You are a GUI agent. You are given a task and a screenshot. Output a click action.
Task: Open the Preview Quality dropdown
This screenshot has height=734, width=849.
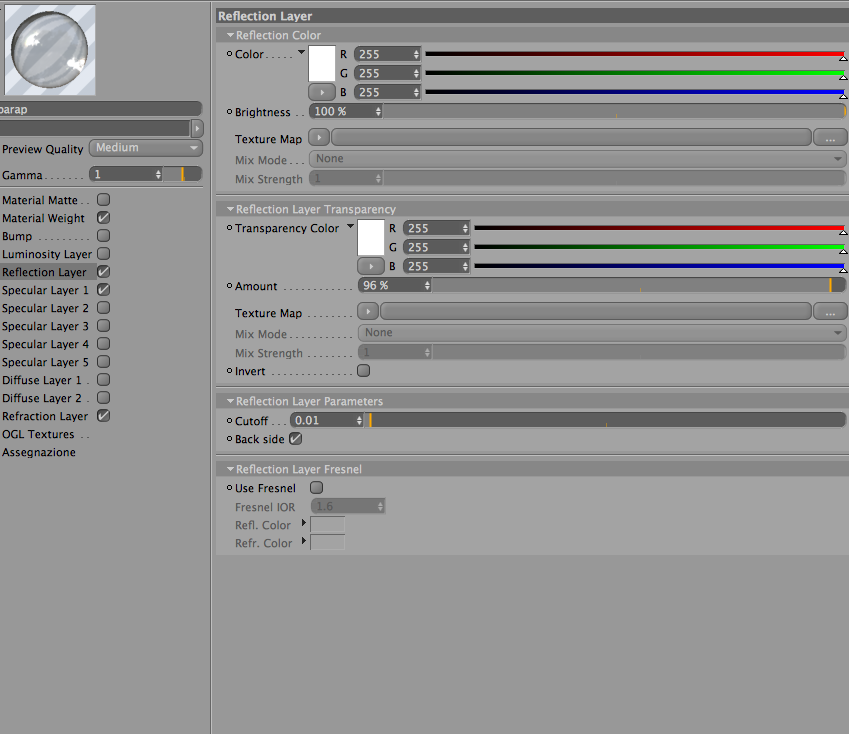click(x=146, y=148)
